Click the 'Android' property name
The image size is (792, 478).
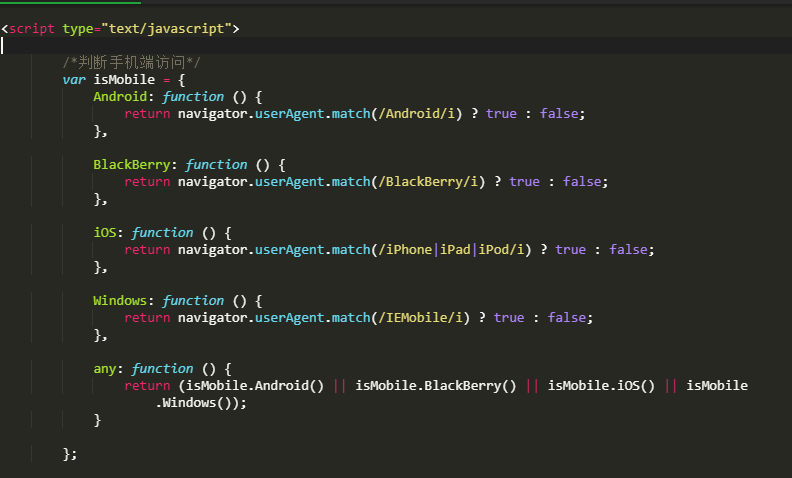point(120,97)
